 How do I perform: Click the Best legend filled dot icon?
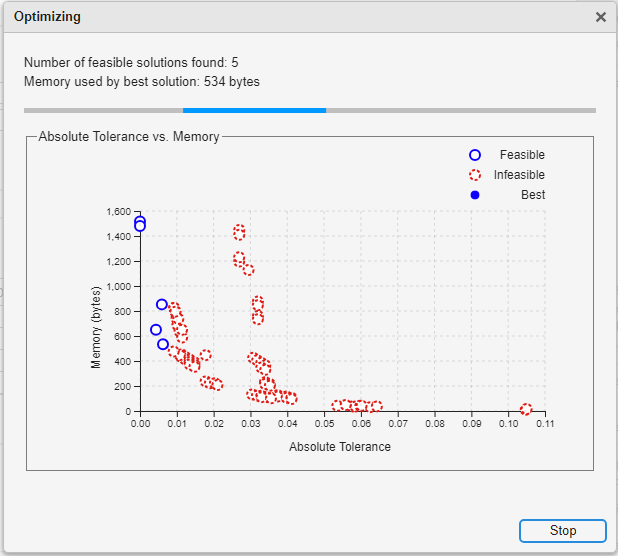tap(475, 195)
